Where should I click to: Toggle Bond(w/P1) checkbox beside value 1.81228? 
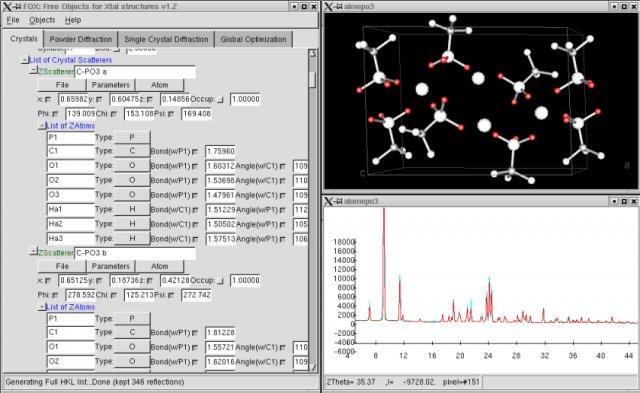[195, 333]
